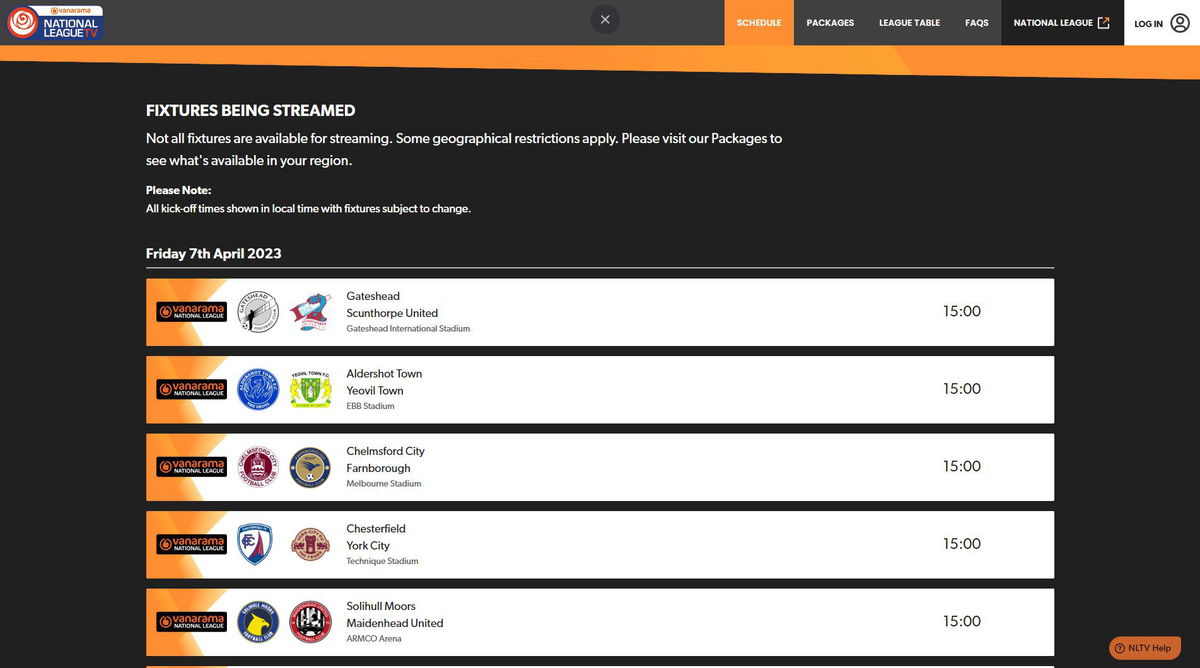1200x668 pixels.
Task: Select the Chelmsford City team name
Action: coord(386,451)
